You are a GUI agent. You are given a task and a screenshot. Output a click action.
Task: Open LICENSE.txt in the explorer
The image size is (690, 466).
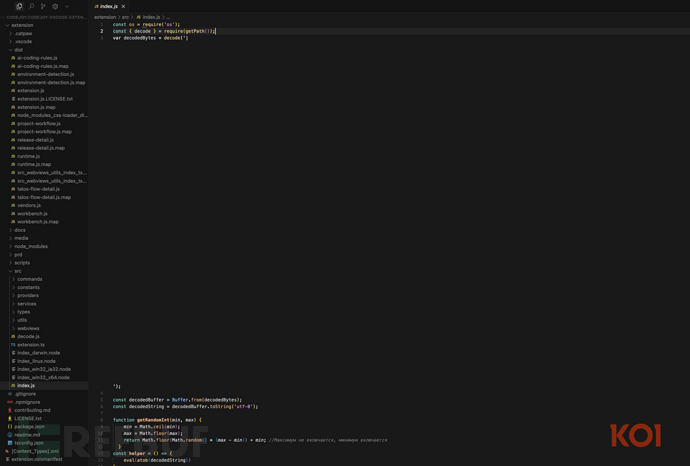[28, 418]
